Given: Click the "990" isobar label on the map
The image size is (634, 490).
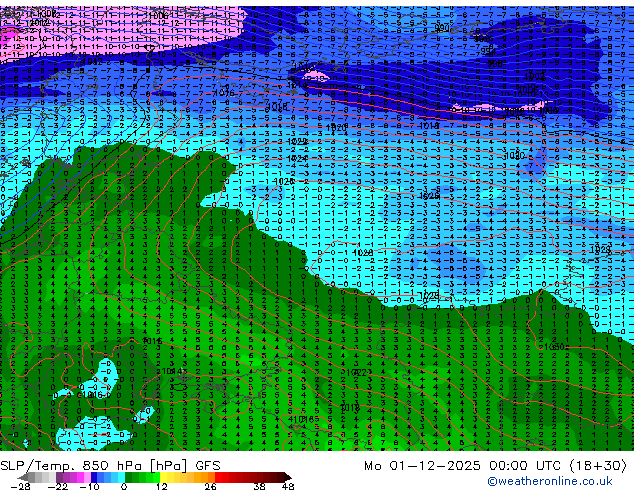Looking at the screenshot, I should point(442,28).
